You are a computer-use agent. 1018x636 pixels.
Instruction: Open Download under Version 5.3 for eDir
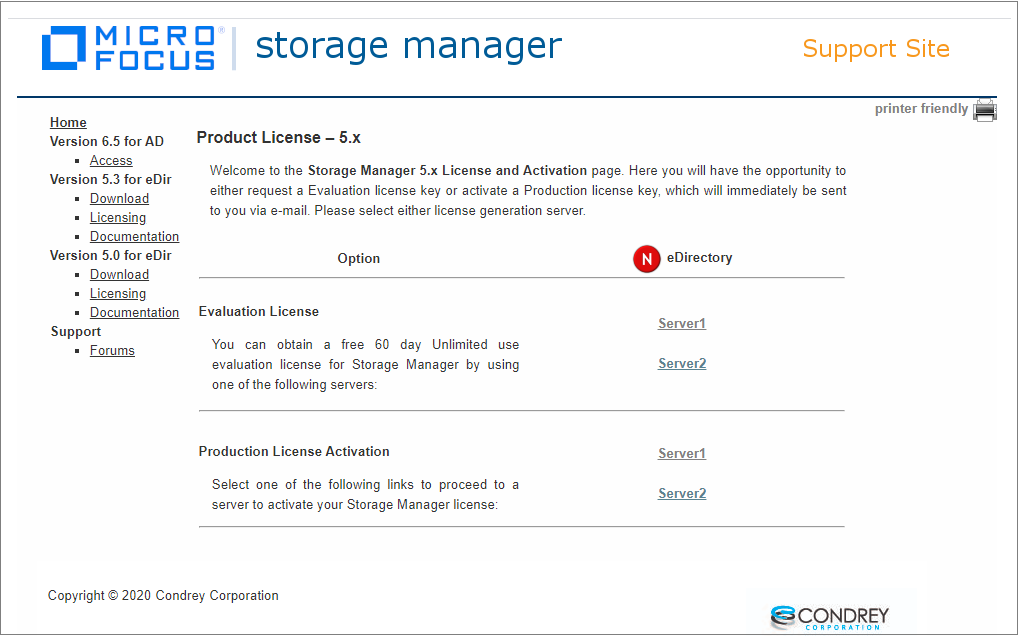tap(119, 198)
